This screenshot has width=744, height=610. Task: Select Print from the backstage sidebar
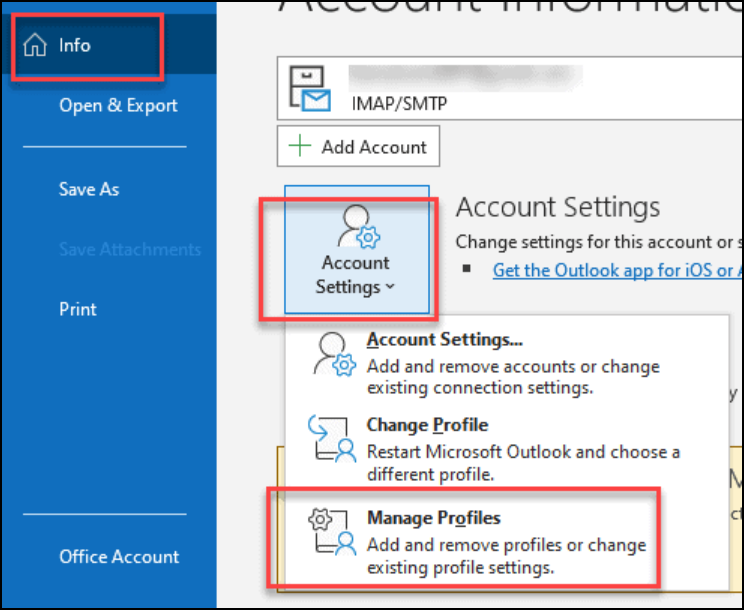tap(79, 309)
